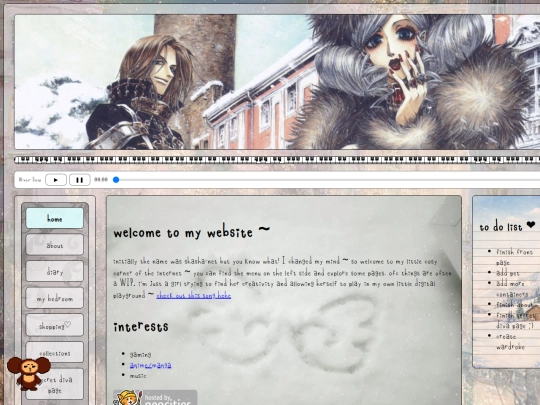The image size is (540, 405).
Task: Select the 'gaming' interest item
Action: tap(140, 354)
